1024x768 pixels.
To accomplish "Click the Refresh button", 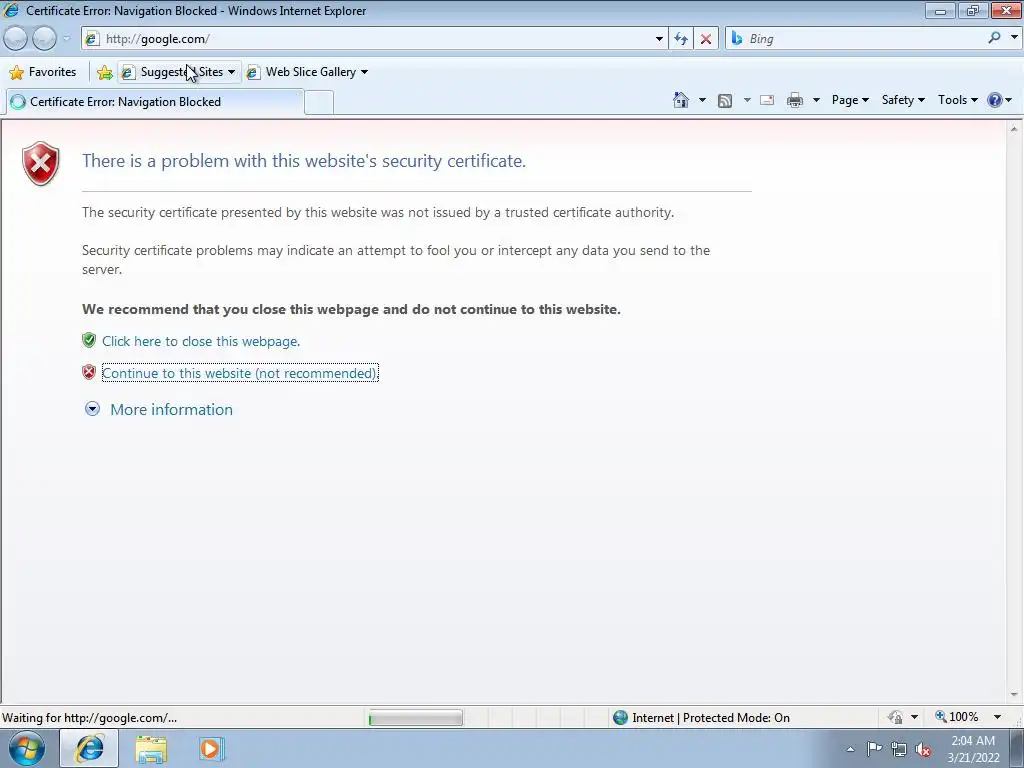I will 680,39.
